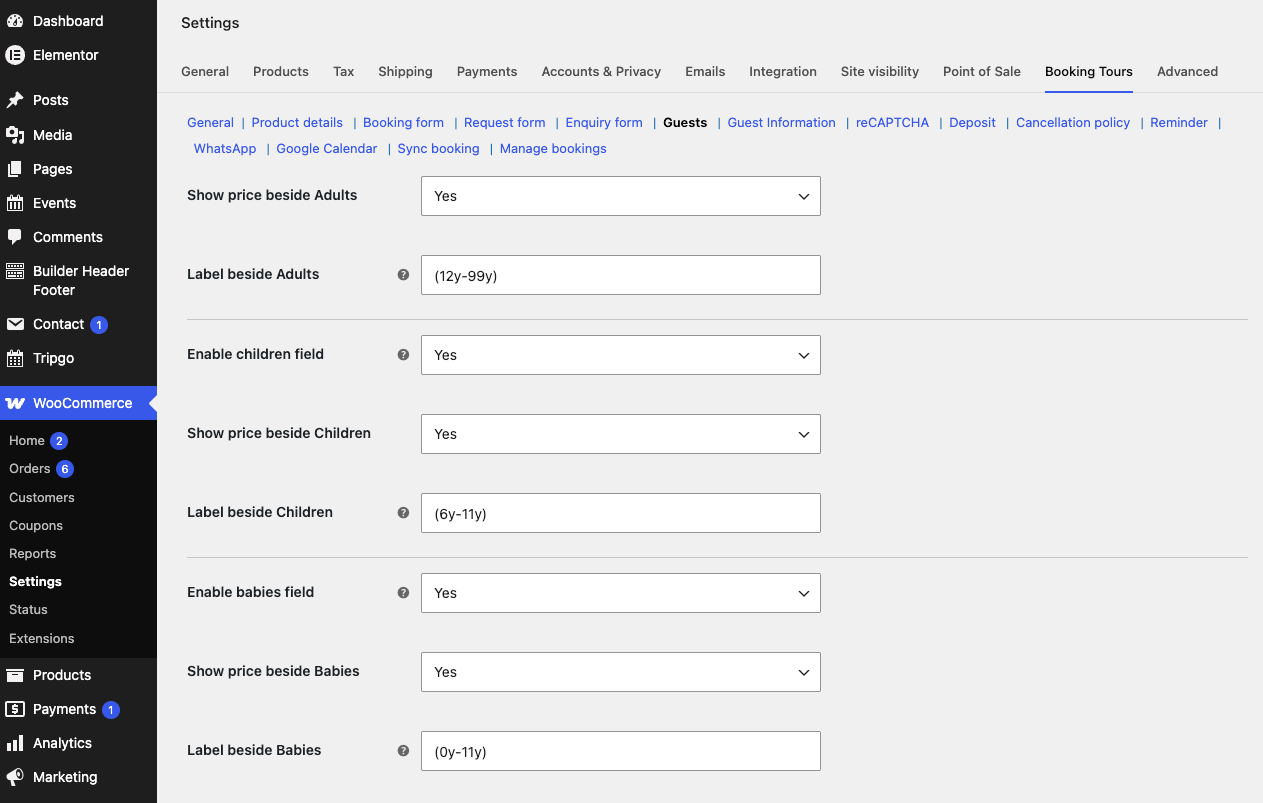Click the Pages icon in sidebar
Viewport: 1263px width, 803px height.
pos(15,169)
